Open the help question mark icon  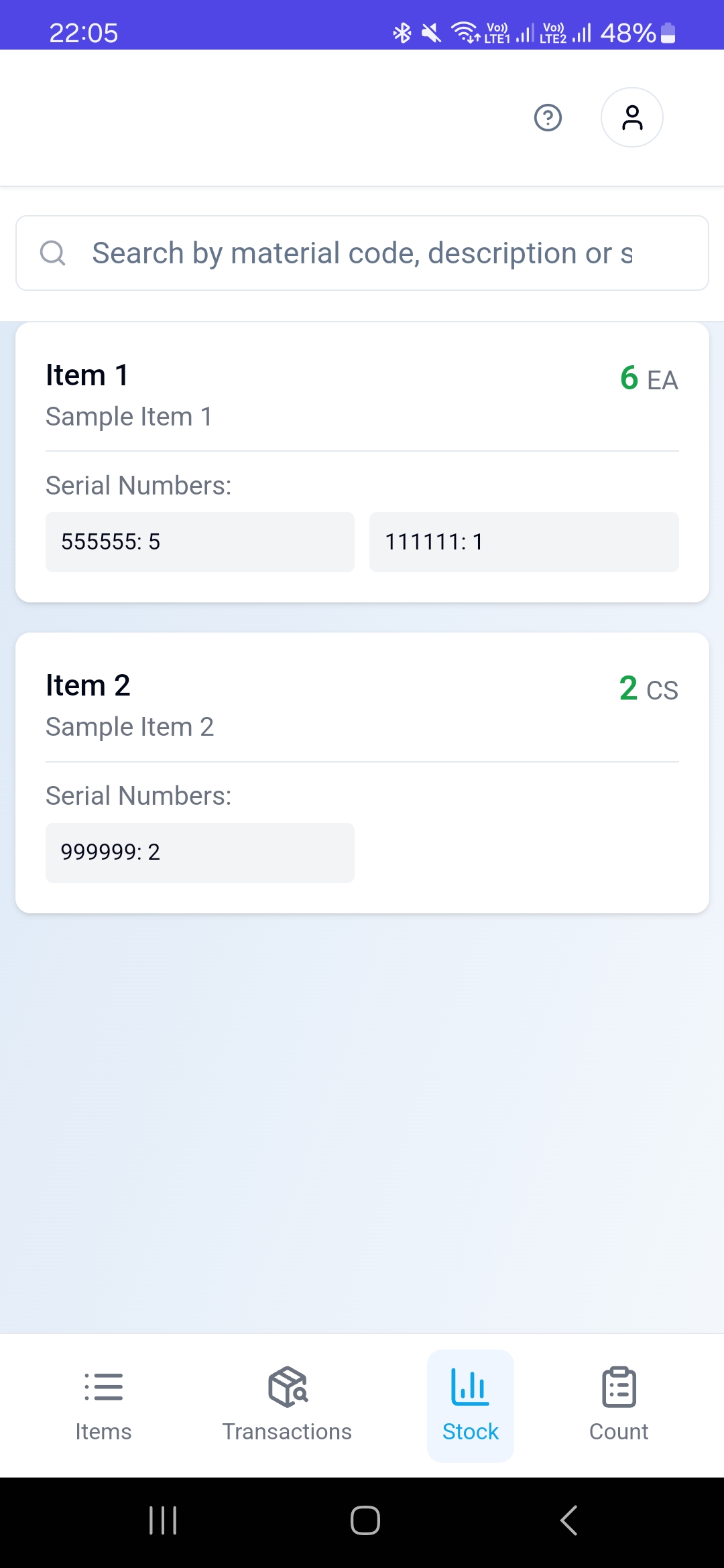tap(548, 118)
